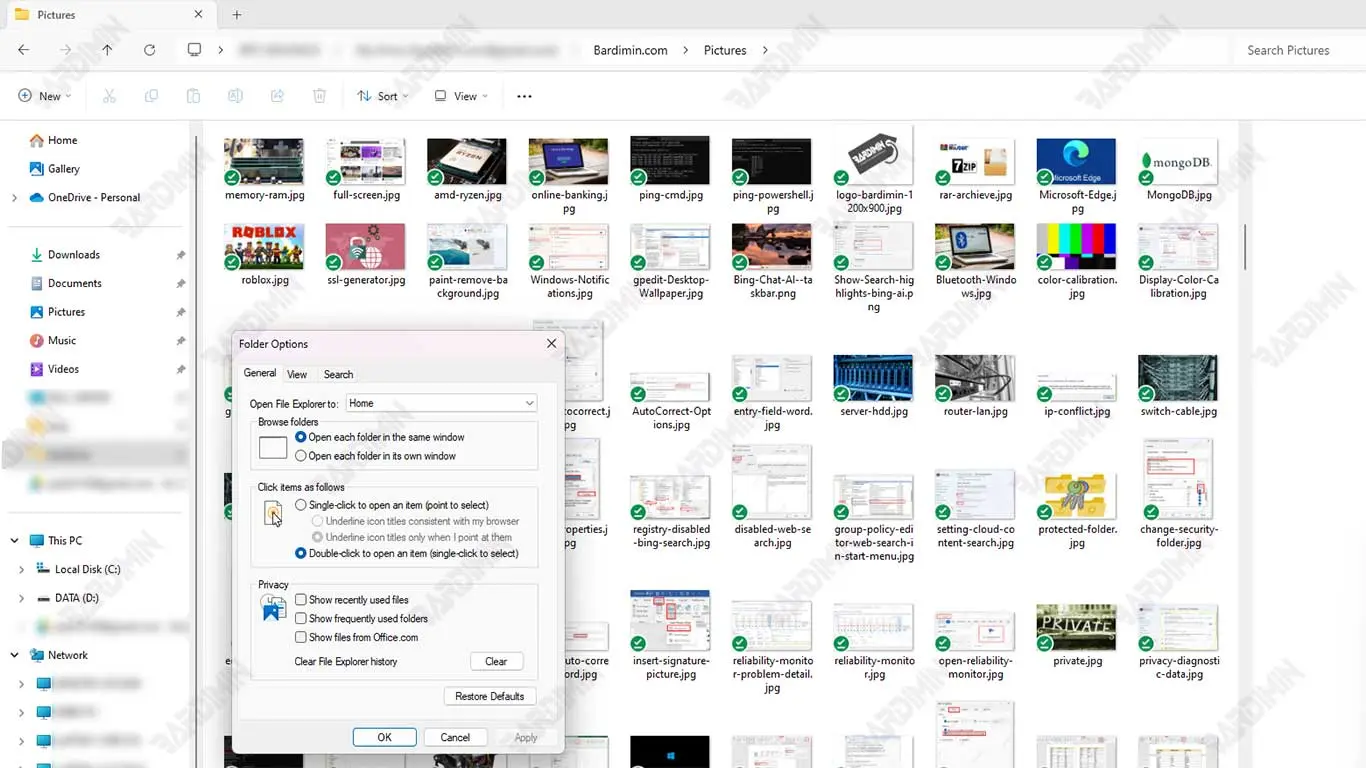Switch to the Search tab in Folder Options
Screen dimensions: 1366x768
pos(338,374)
